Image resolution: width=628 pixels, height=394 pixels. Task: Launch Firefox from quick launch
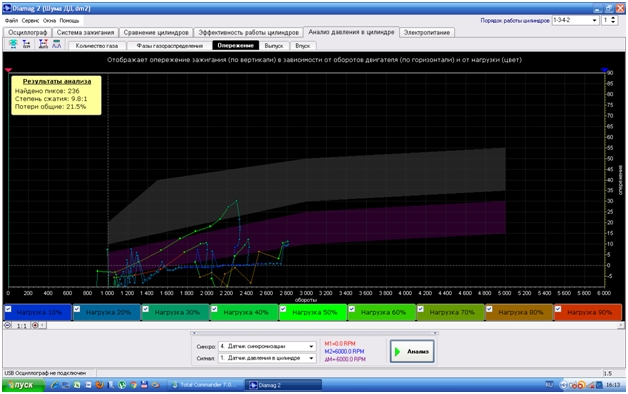coord(99,385)
